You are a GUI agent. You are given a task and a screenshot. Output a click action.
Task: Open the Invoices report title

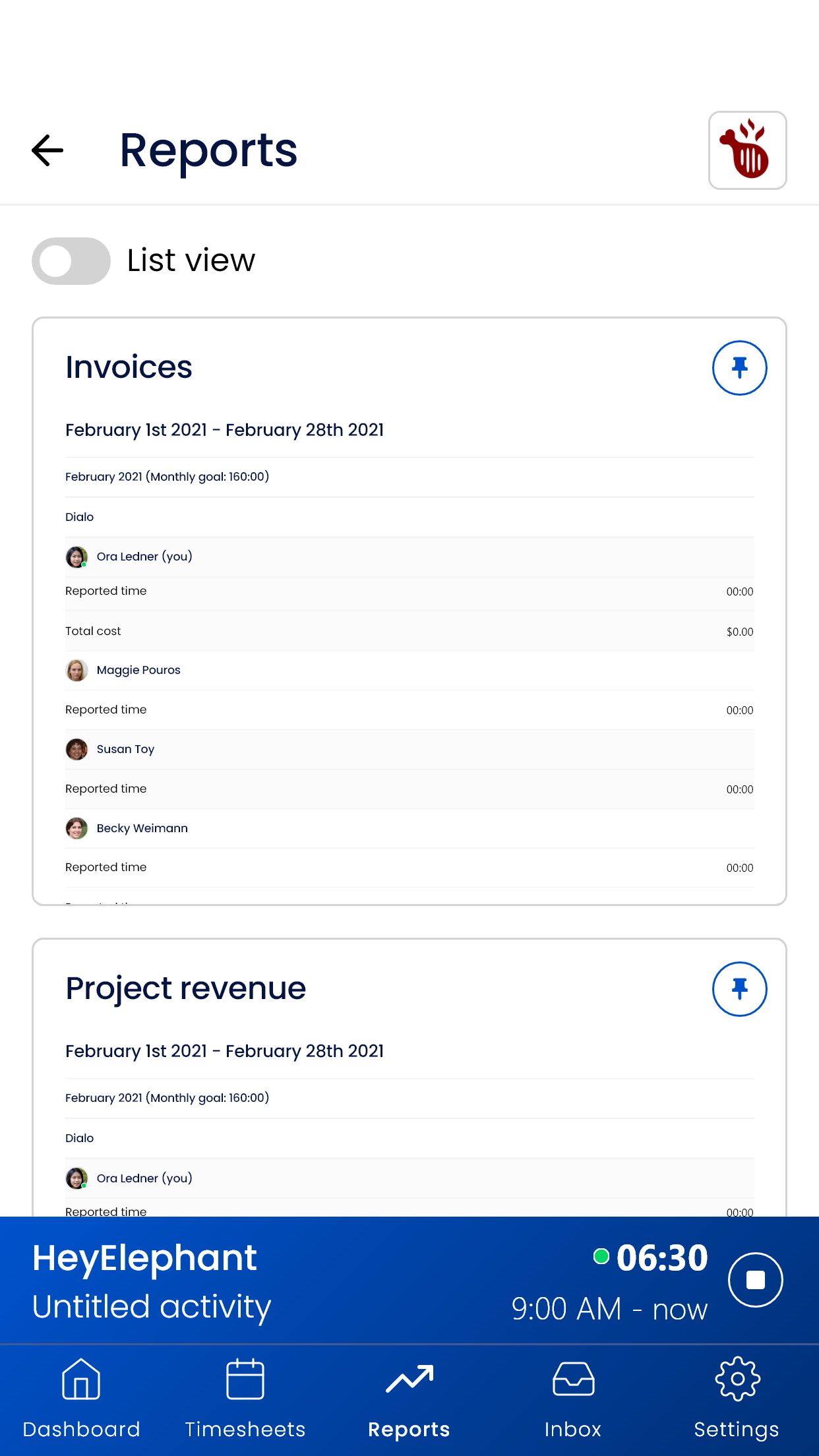129,367
